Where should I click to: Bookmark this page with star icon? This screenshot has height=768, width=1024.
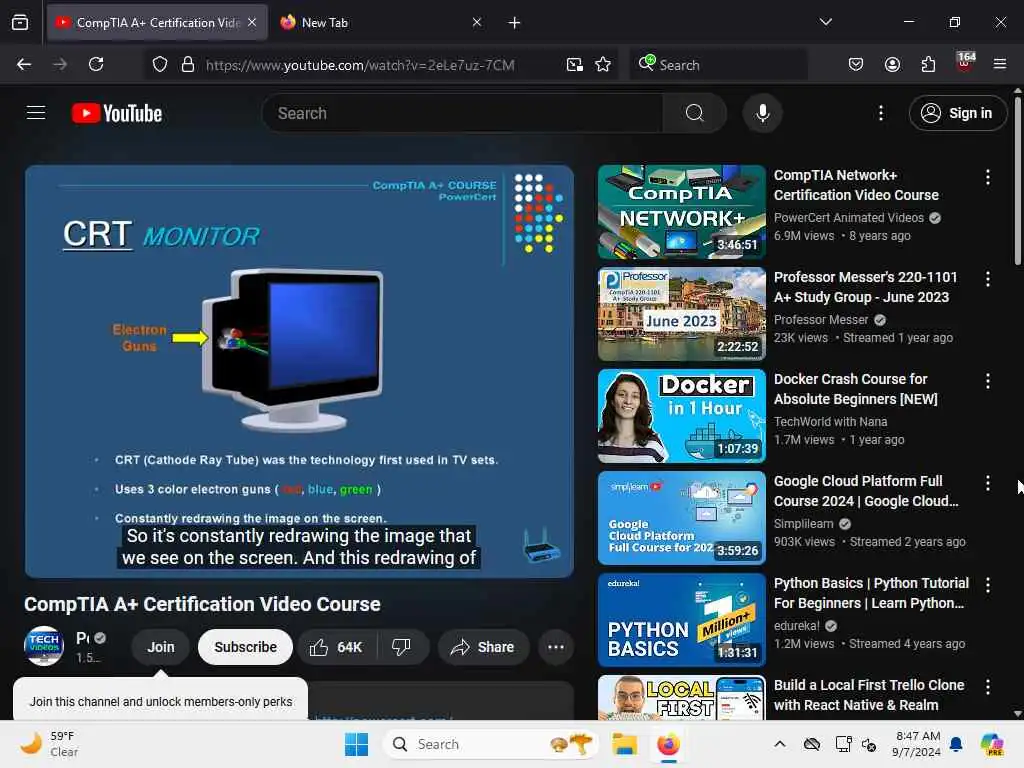tap(603, 65)
